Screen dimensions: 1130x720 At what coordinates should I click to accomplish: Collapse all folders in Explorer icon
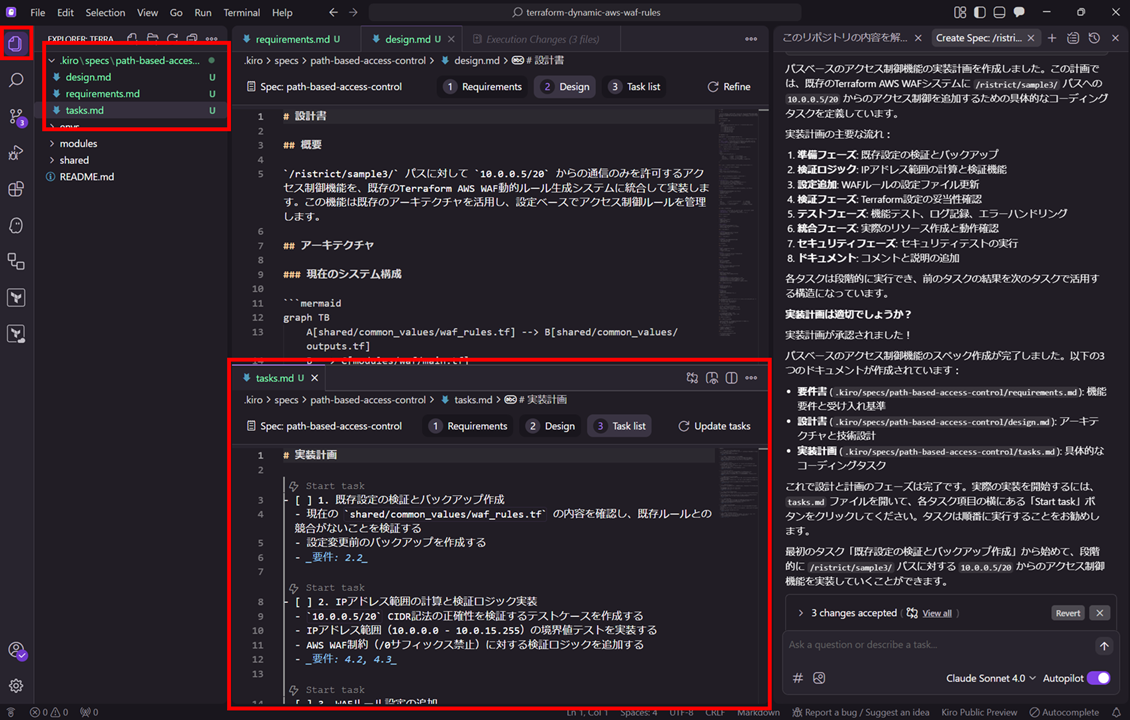coord(192,39)
